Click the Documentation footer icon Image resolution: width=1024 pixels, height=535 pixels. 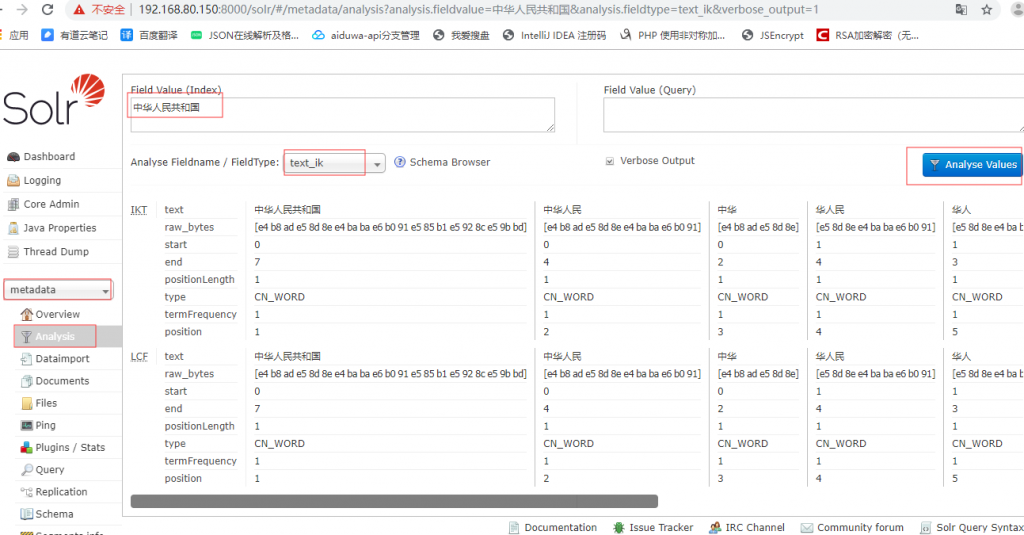point(514,528)
